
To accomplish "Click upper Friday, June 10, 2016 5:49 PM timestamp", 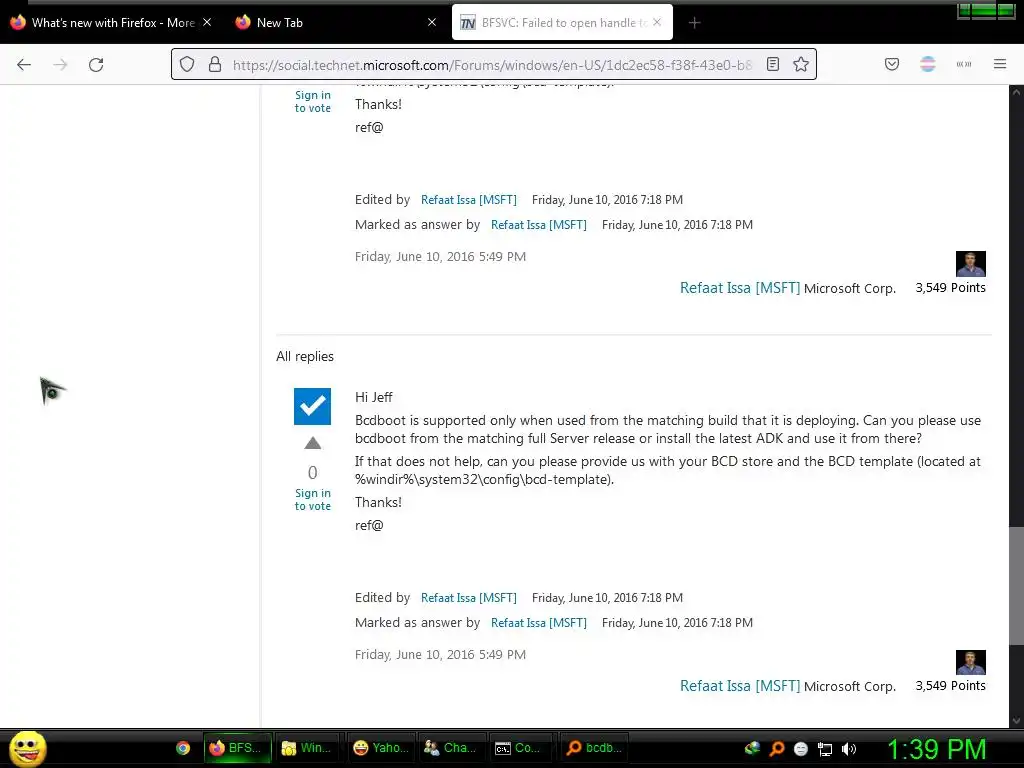I will point(440,257).
